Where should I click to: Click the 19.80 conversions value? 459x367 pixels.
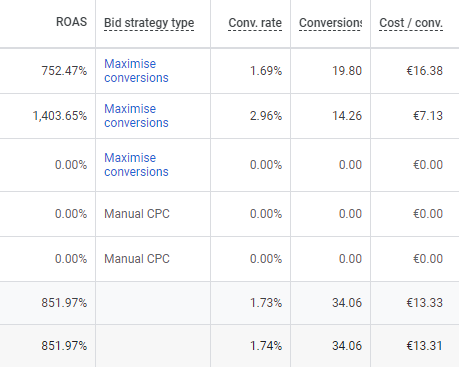pos(347,71)
